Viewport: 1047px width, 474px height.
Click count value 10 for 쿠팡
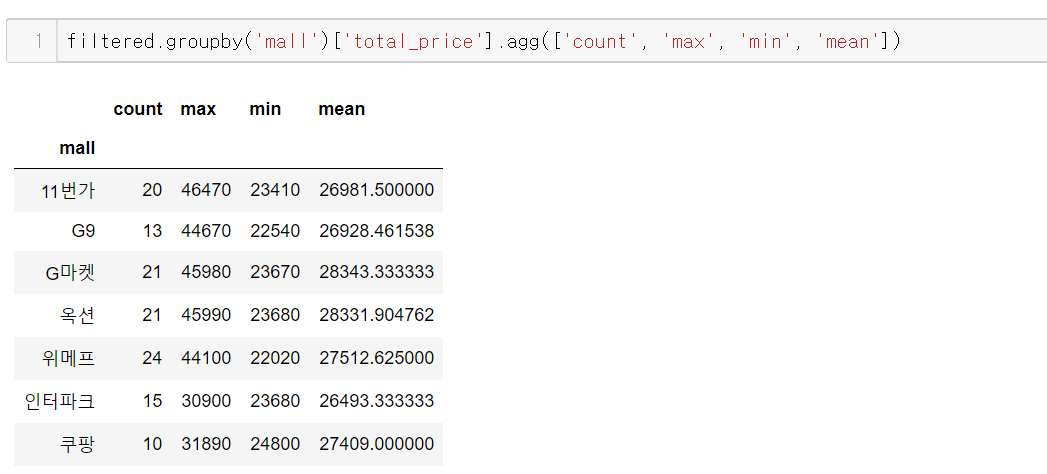[x=152, y=444]
